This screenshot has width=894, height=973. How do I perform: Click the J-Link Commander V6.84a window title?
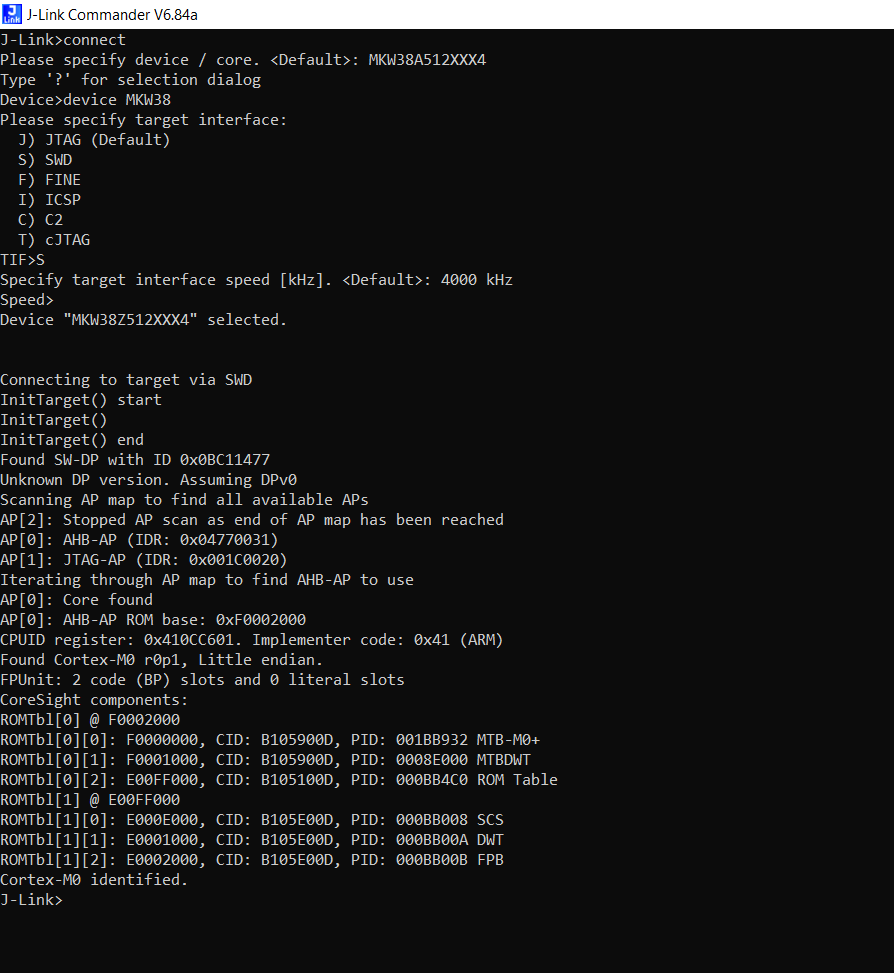click(105, 14)
